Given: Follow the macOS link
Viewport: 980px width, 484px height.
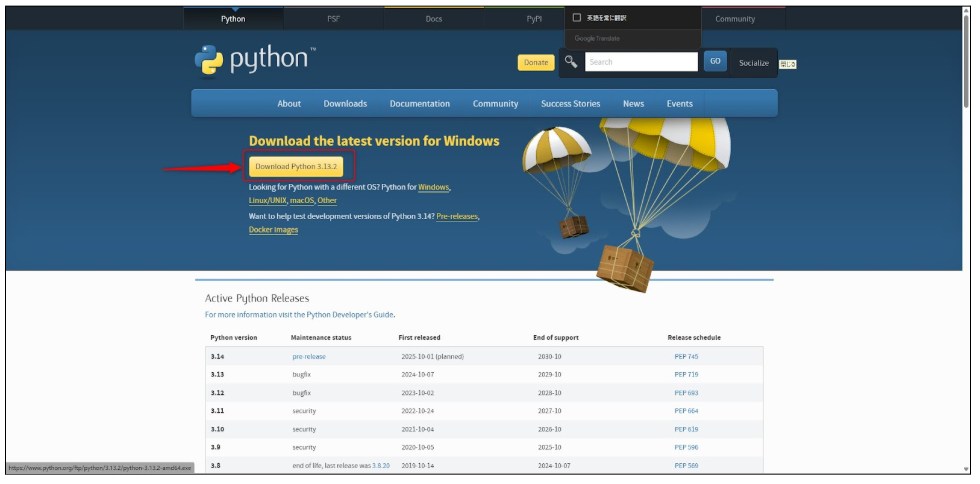Looking at the screenshot, I should pyautogui.click(x=301, y=201).
